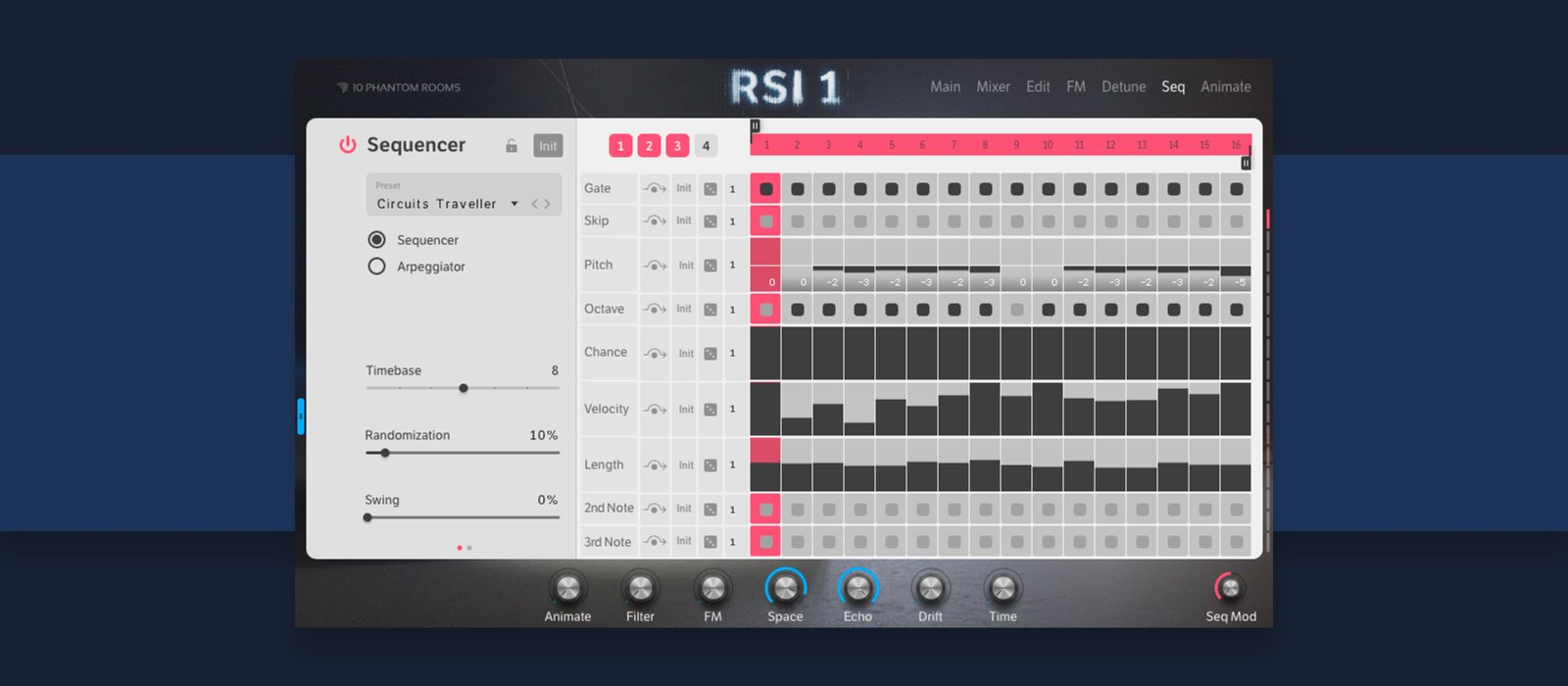
Task: Go to next preset with right chevron
Action: (548, 204)
